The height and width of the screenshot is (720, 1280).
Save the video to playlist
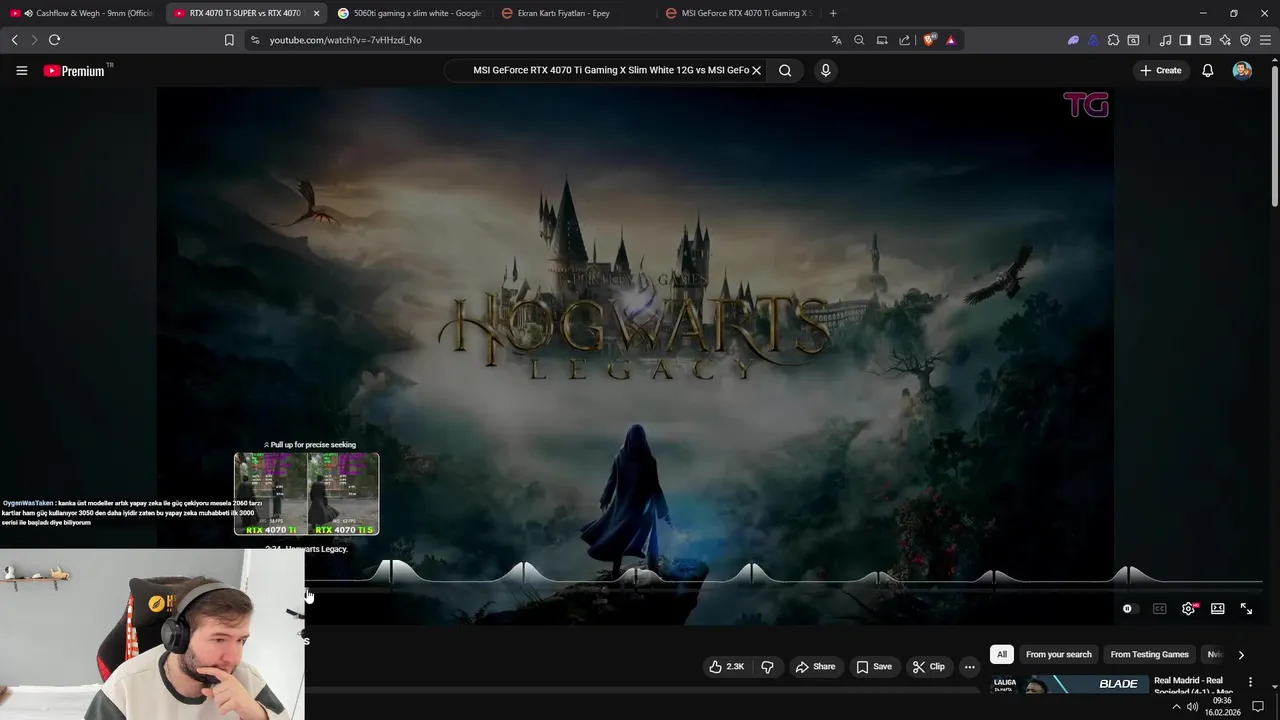[x=874, y=667]
